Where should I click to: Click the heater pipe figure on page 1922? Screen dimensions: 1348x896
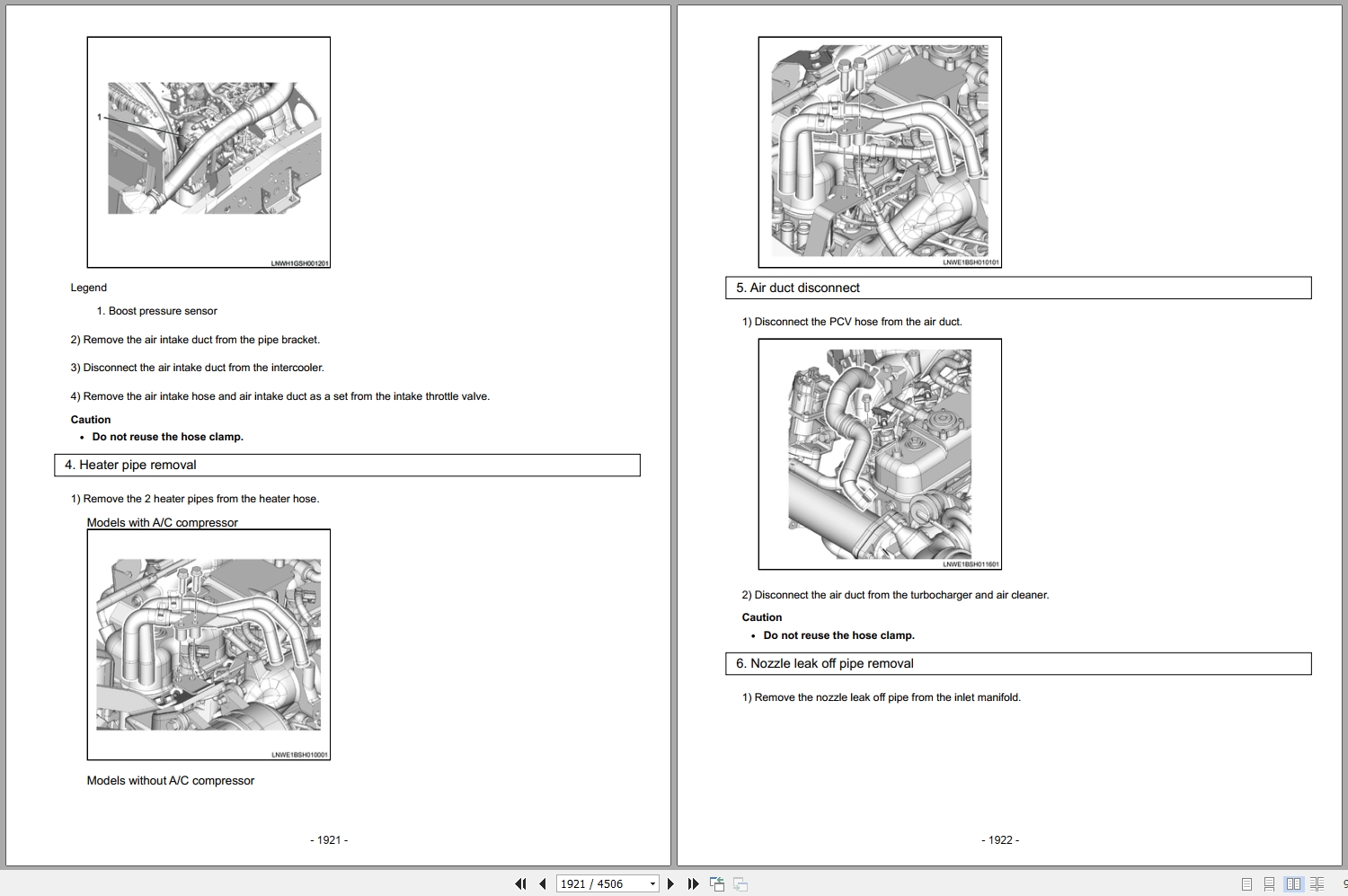click(880, 152)
